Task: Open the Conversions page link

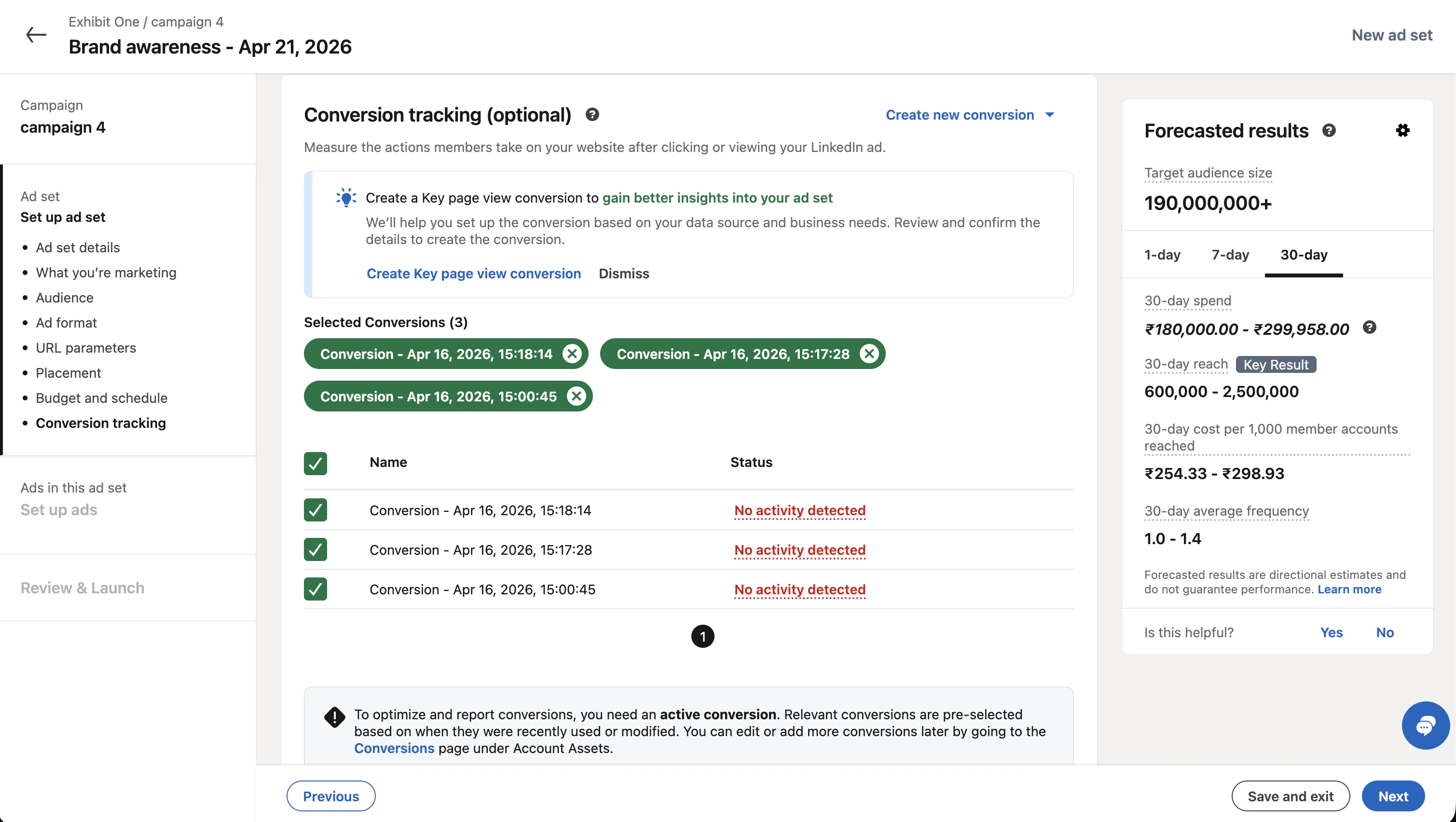Action: [x=394, y=749]
